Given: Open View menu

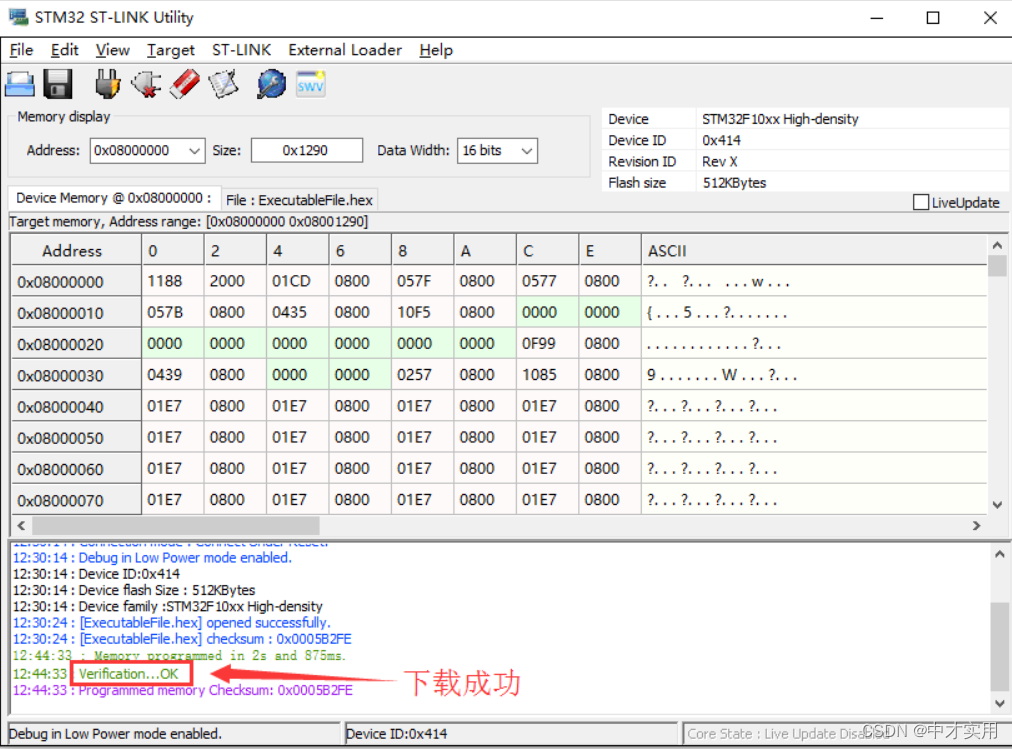Looking at the screenshot, I should tap(112, 50).
